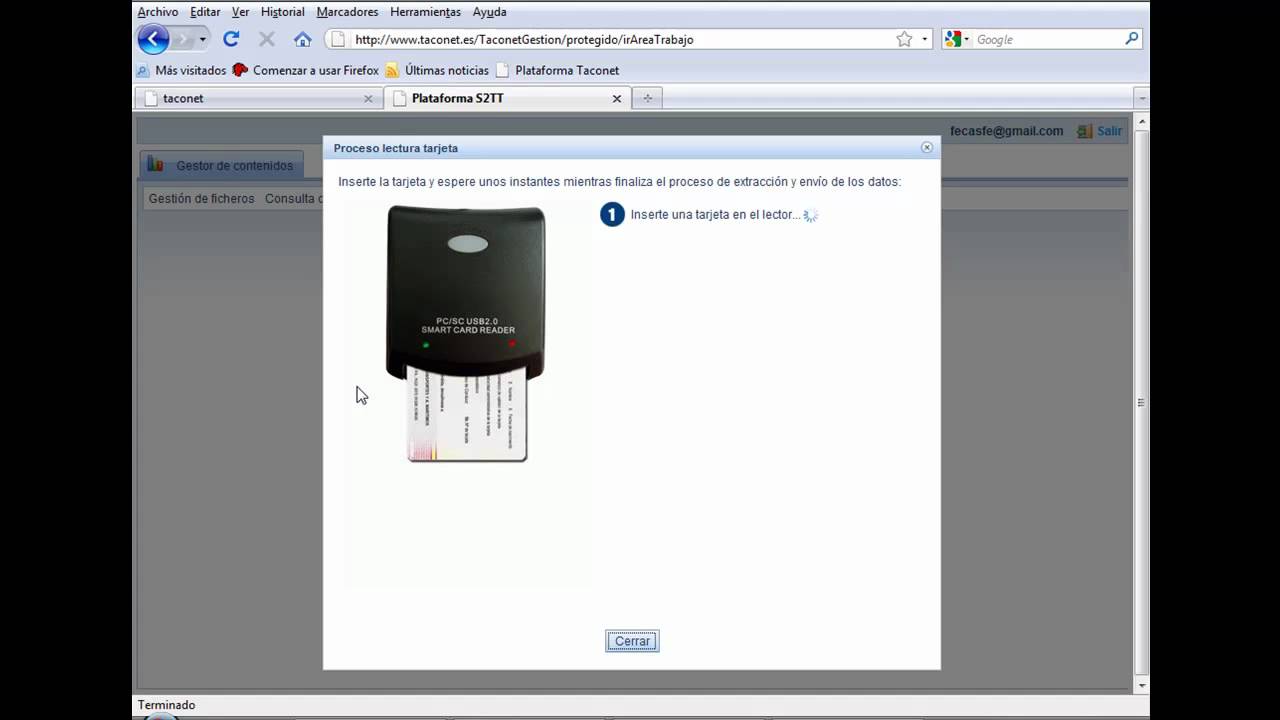Open the Plataforma Taconet bookmark
Image resolution: width=1280 pixels, height=720 pixels.
[x=558, y=70]
